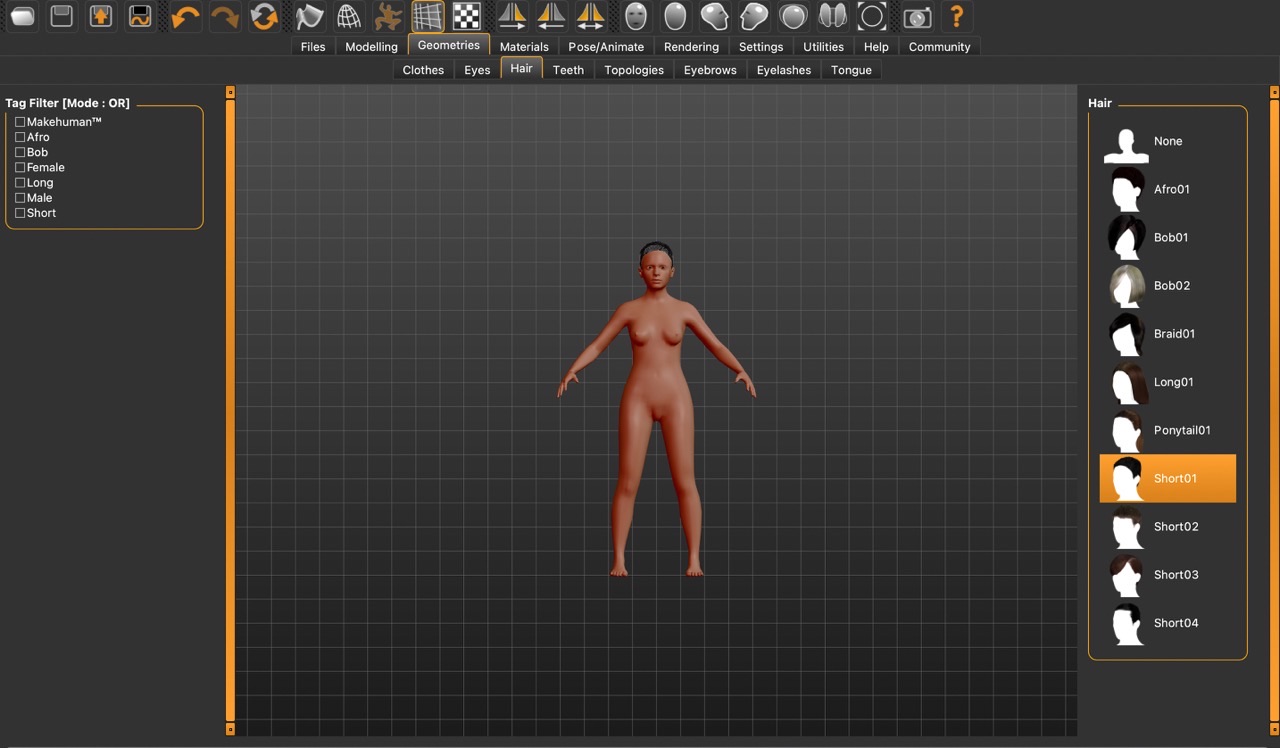The height and width of the screenshot is (748, 1280).
Task: Select front face view icon
Action: (x=636, y=17)
